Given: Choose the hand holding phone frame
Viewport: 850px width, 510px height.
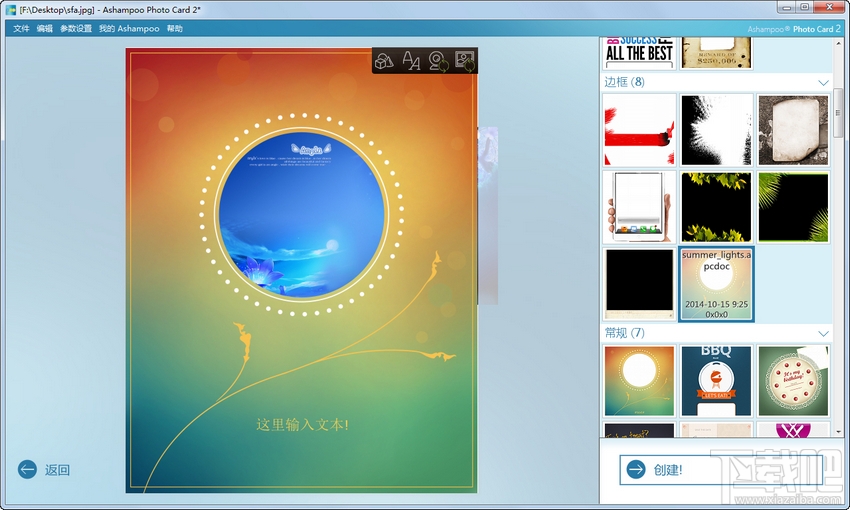Looking at the screenshot, I should (x=639, y=207).
